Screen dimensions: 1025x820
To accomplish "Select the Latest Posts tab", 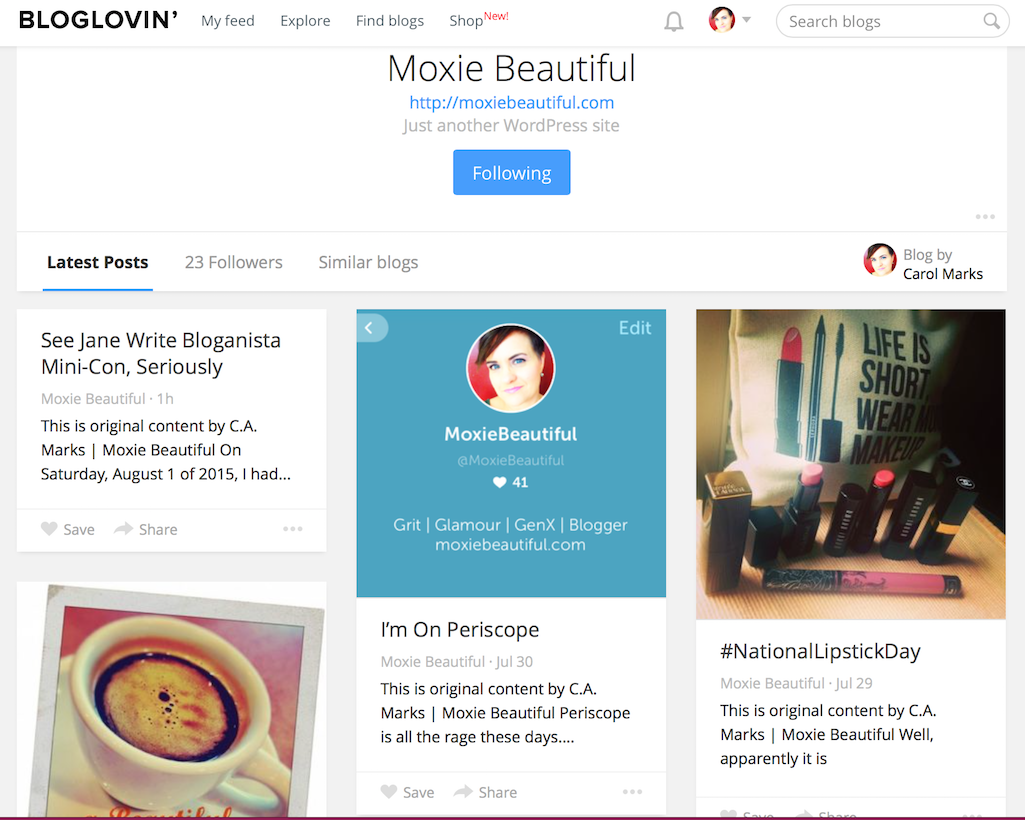I will tap(97, 262).
